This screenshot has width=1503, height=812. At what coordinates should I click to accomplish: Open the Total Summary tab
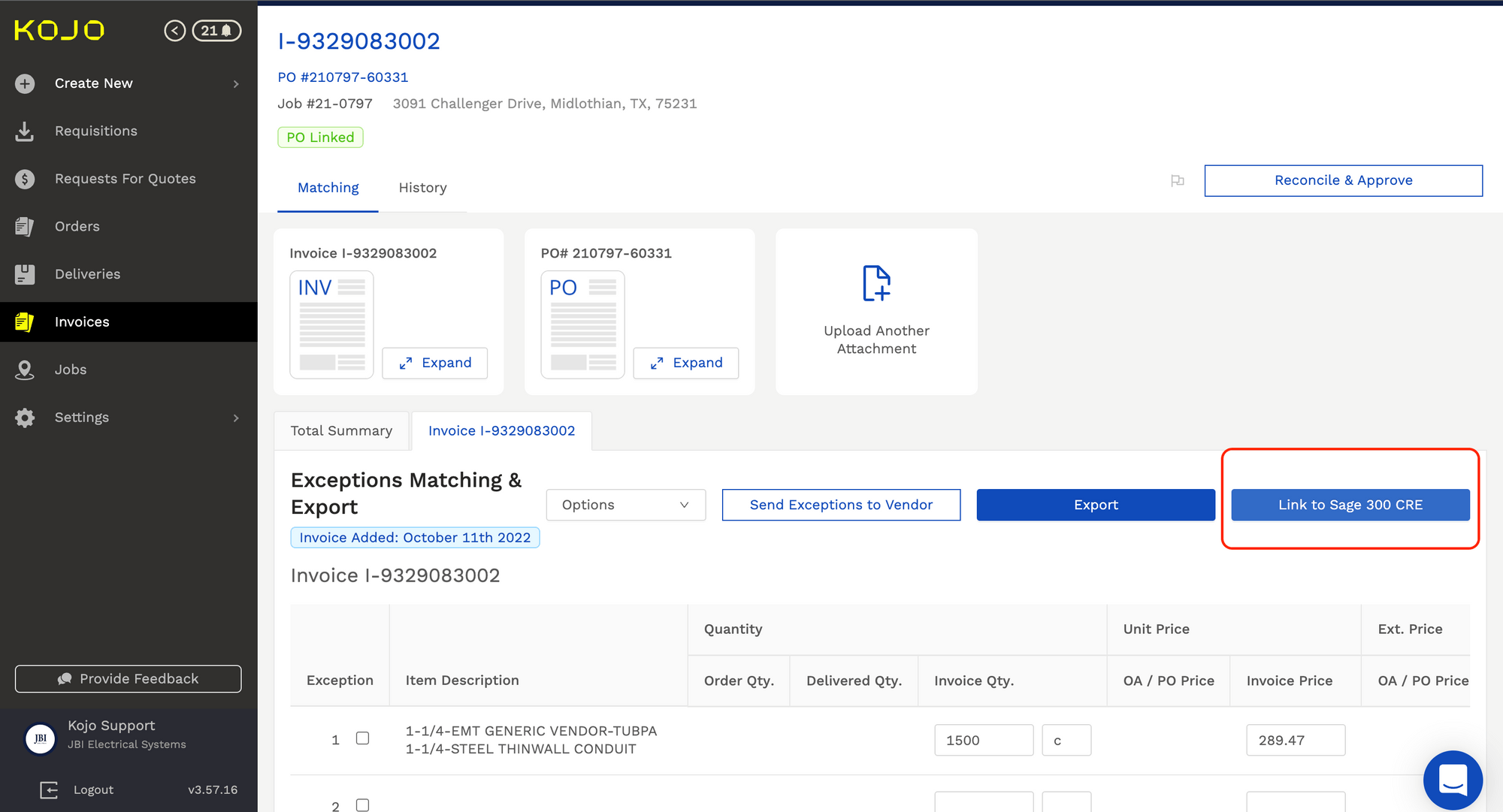[x=341, y=430]
